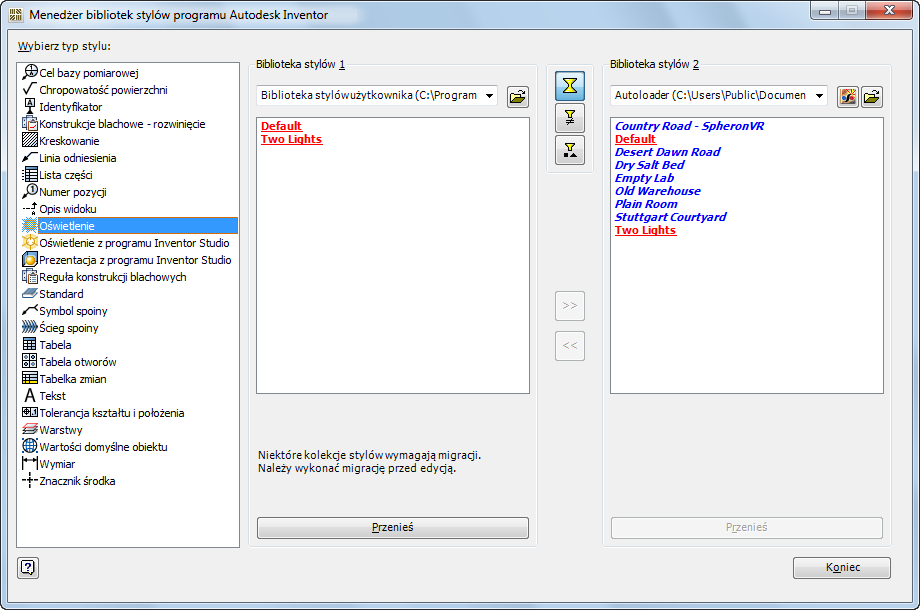
Task: Create new style library icon in library 2
Action: coord(848,96)
